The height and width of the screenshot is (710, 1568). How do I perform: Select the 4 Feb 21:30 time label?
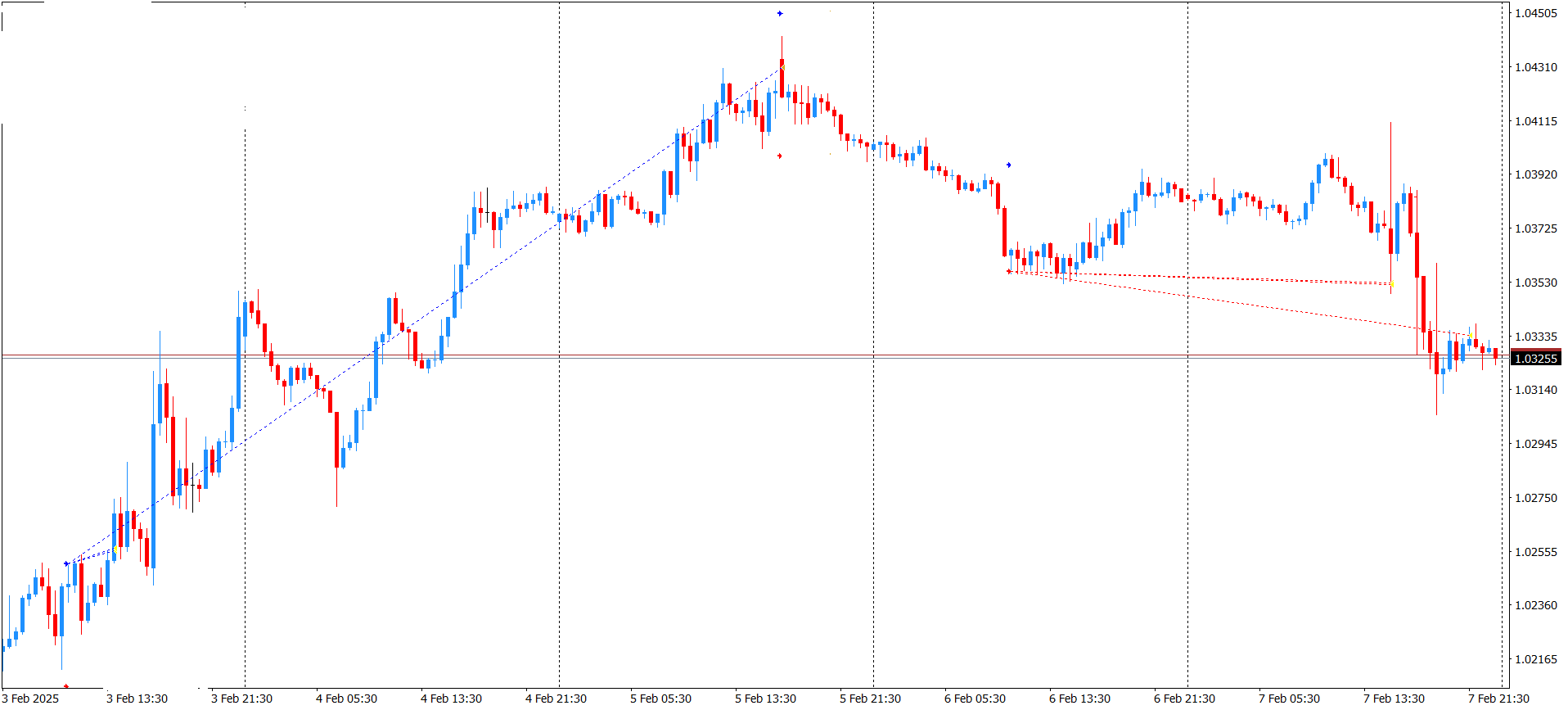pos(556,699)
